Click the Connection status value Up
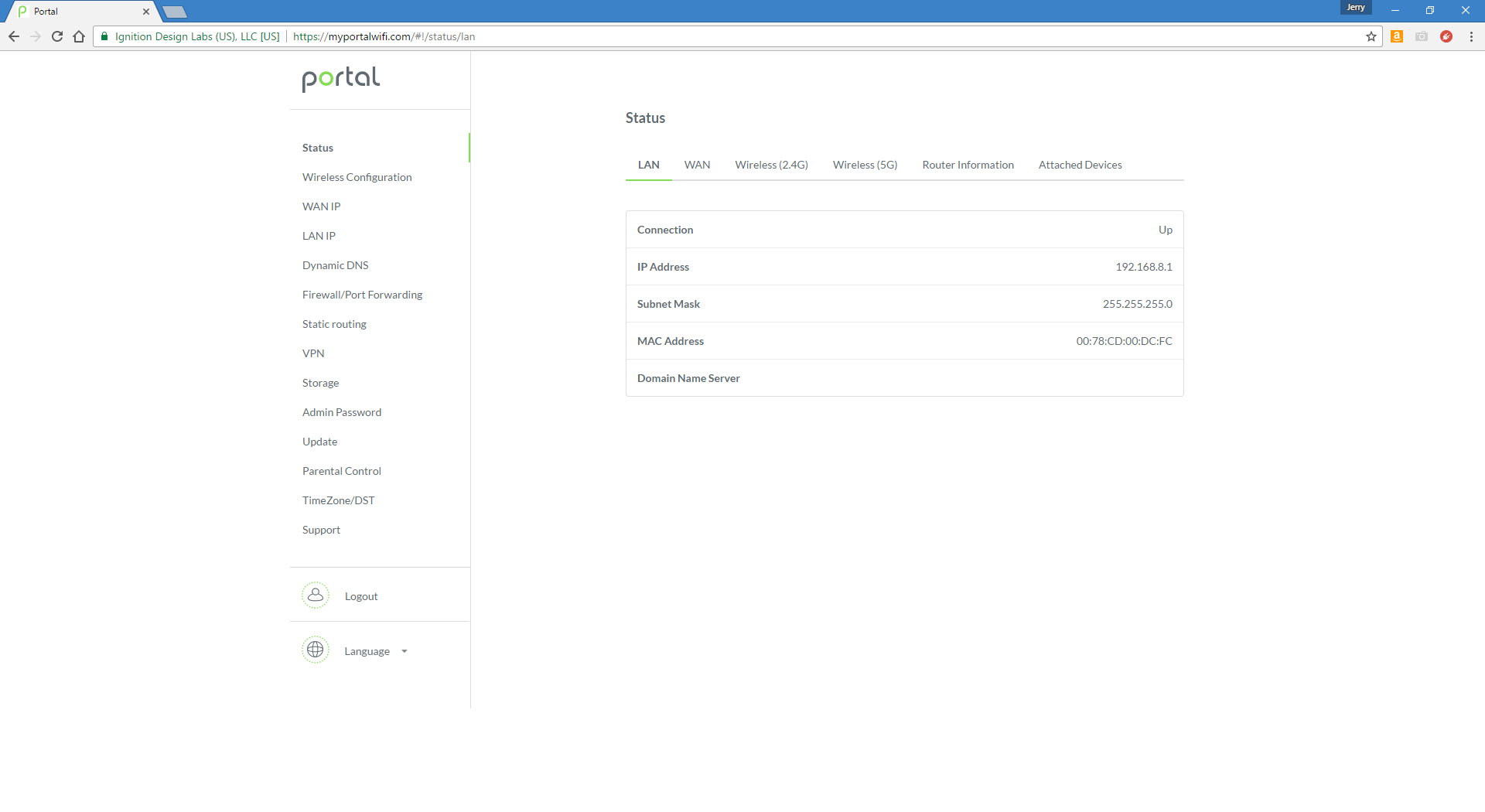The image size is (1485, 812). (x=1166, y=230)
